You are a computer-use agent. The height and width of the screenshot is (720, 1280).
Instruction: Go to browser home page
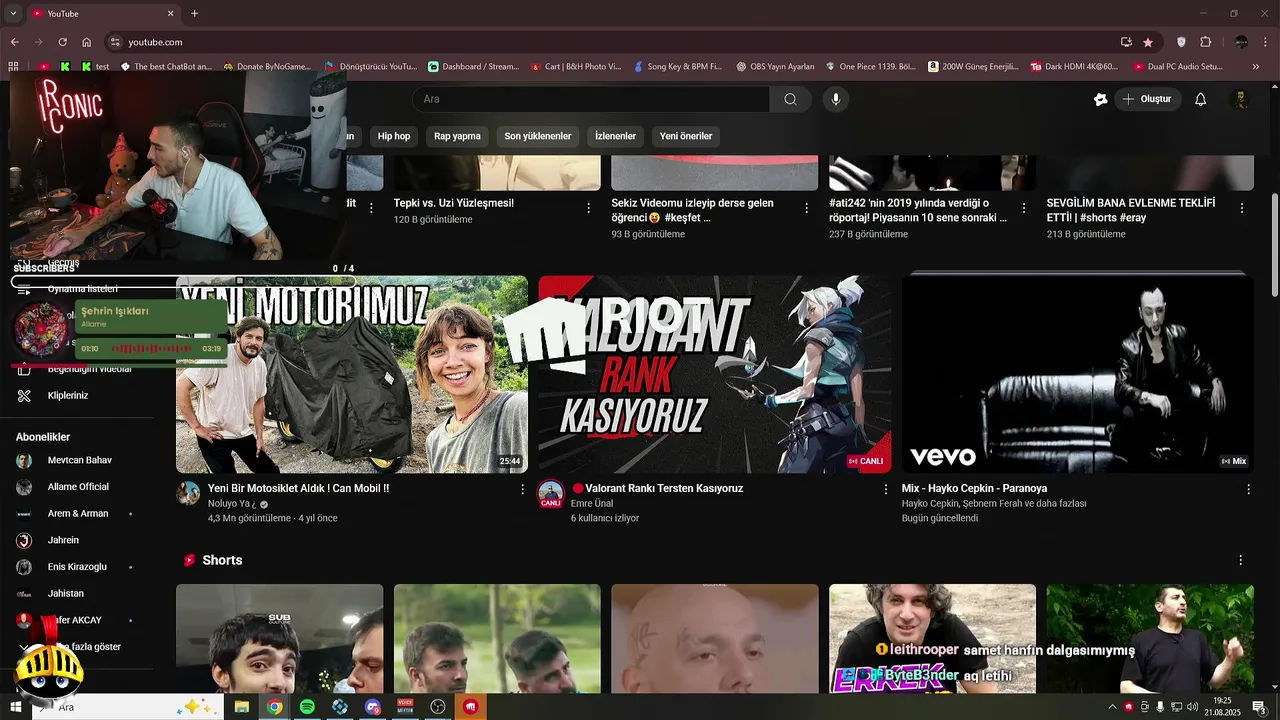coord(87,42)
